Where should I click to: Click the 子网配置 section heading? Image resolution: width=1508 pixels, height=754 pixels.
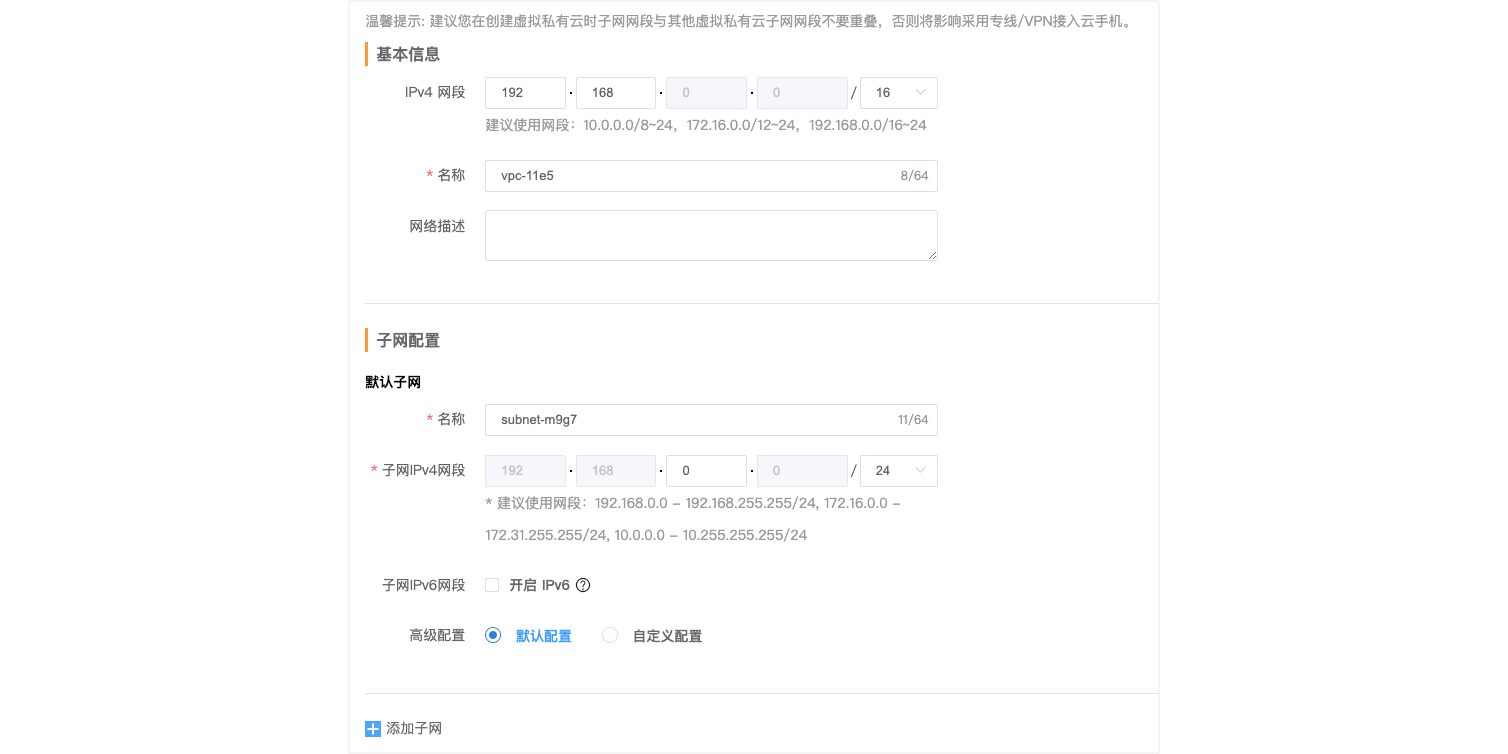[x=407, y=340]
